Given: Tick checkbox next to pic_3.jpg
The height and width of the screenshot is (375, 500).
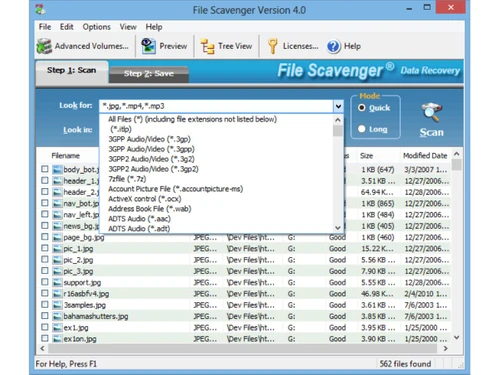Looking at the screenshot, I should (x=45, y=271).
